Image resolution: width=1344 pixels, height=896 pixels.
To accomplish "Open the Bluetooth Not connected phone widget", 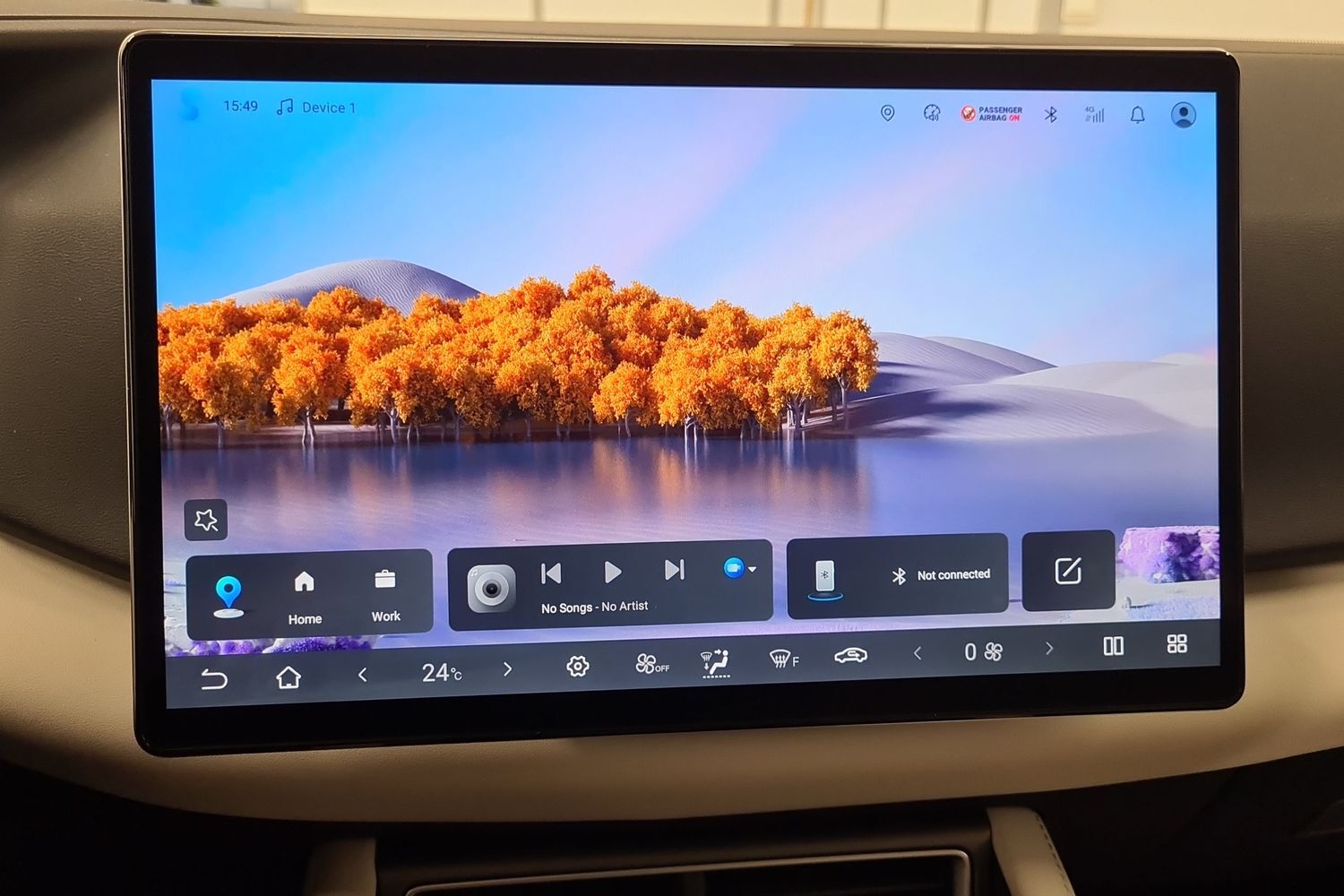I will point(898,575).
